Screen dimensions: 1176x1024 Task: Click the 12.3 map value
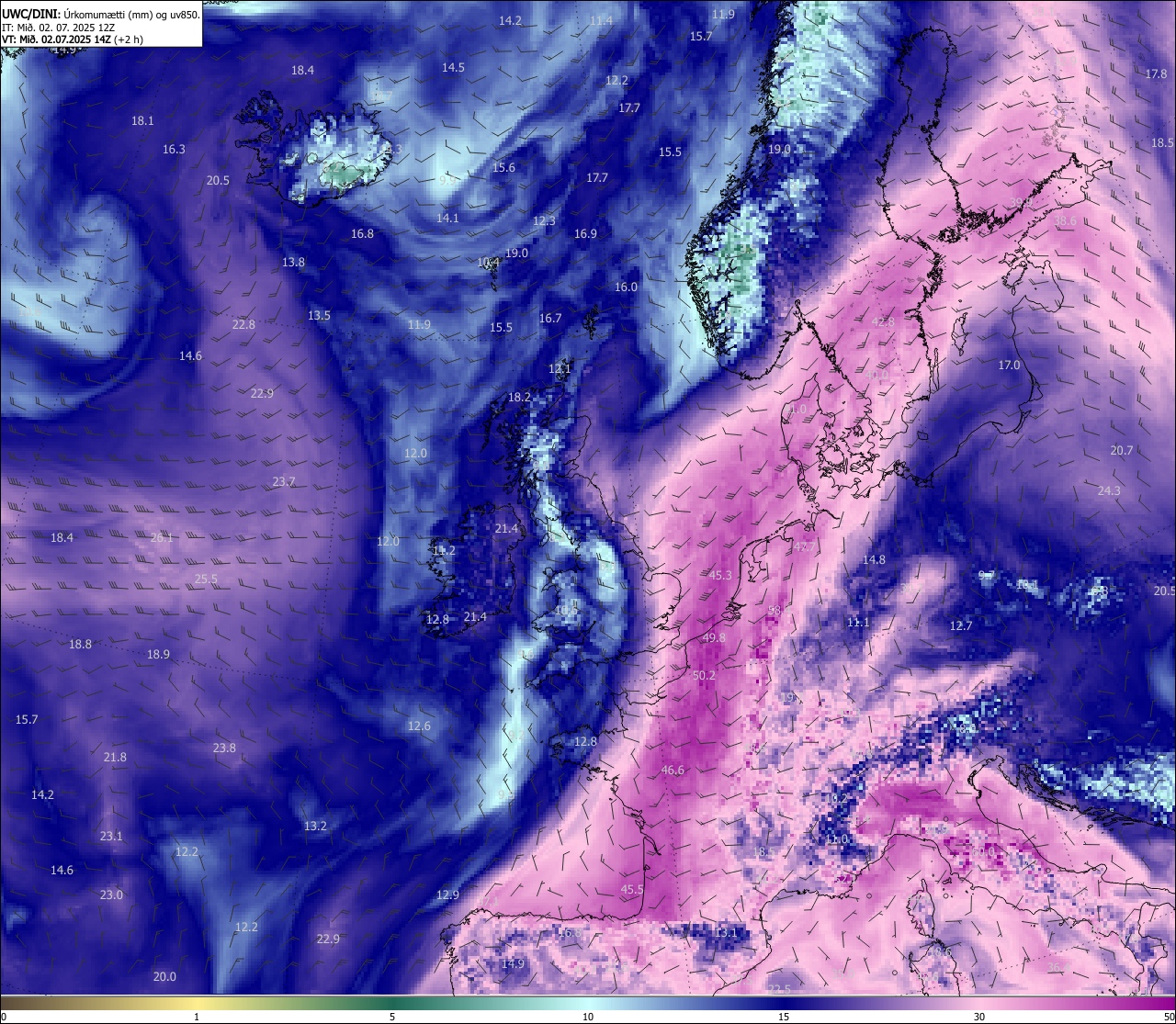point(544,220)
